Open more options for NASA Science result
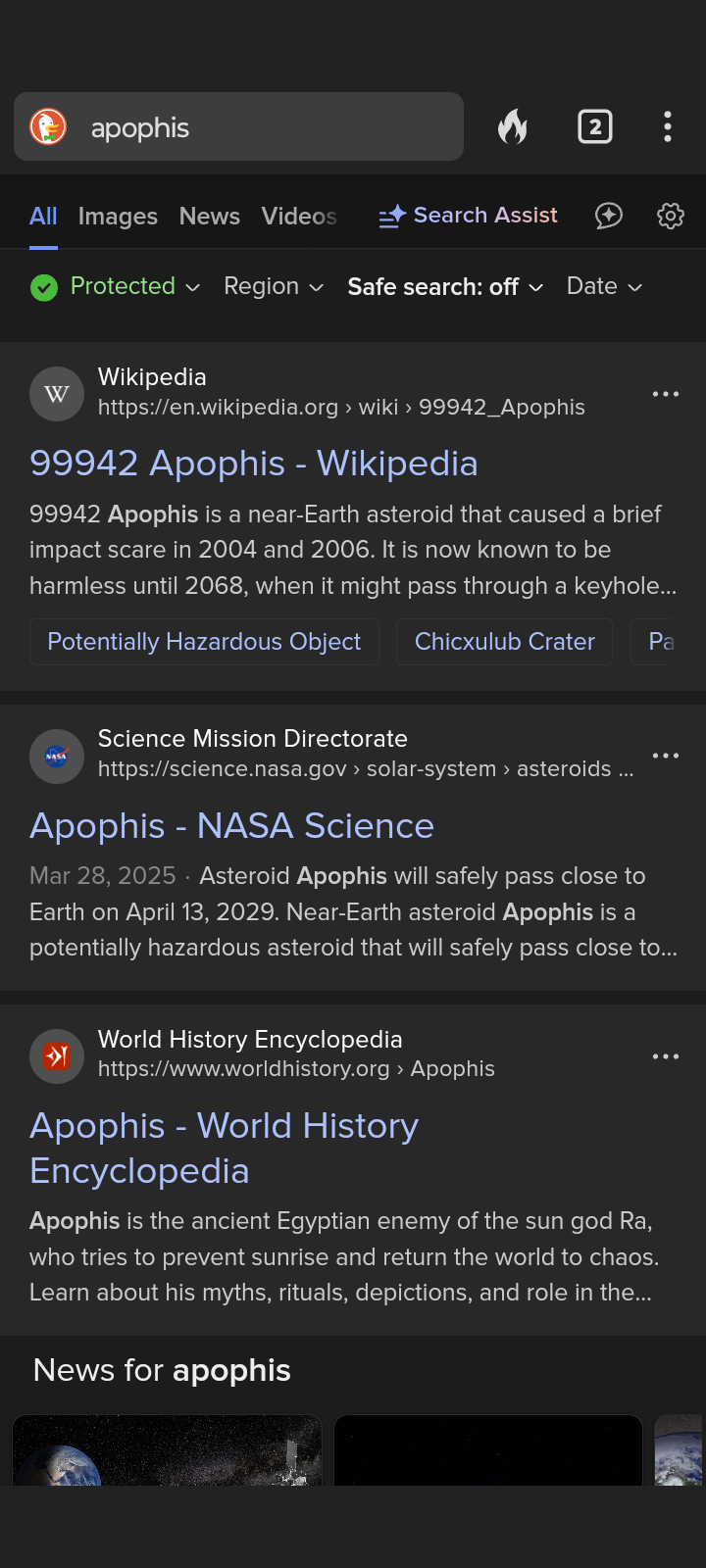Viewport: 706px width, 1568px height. (x=666, y=756)
